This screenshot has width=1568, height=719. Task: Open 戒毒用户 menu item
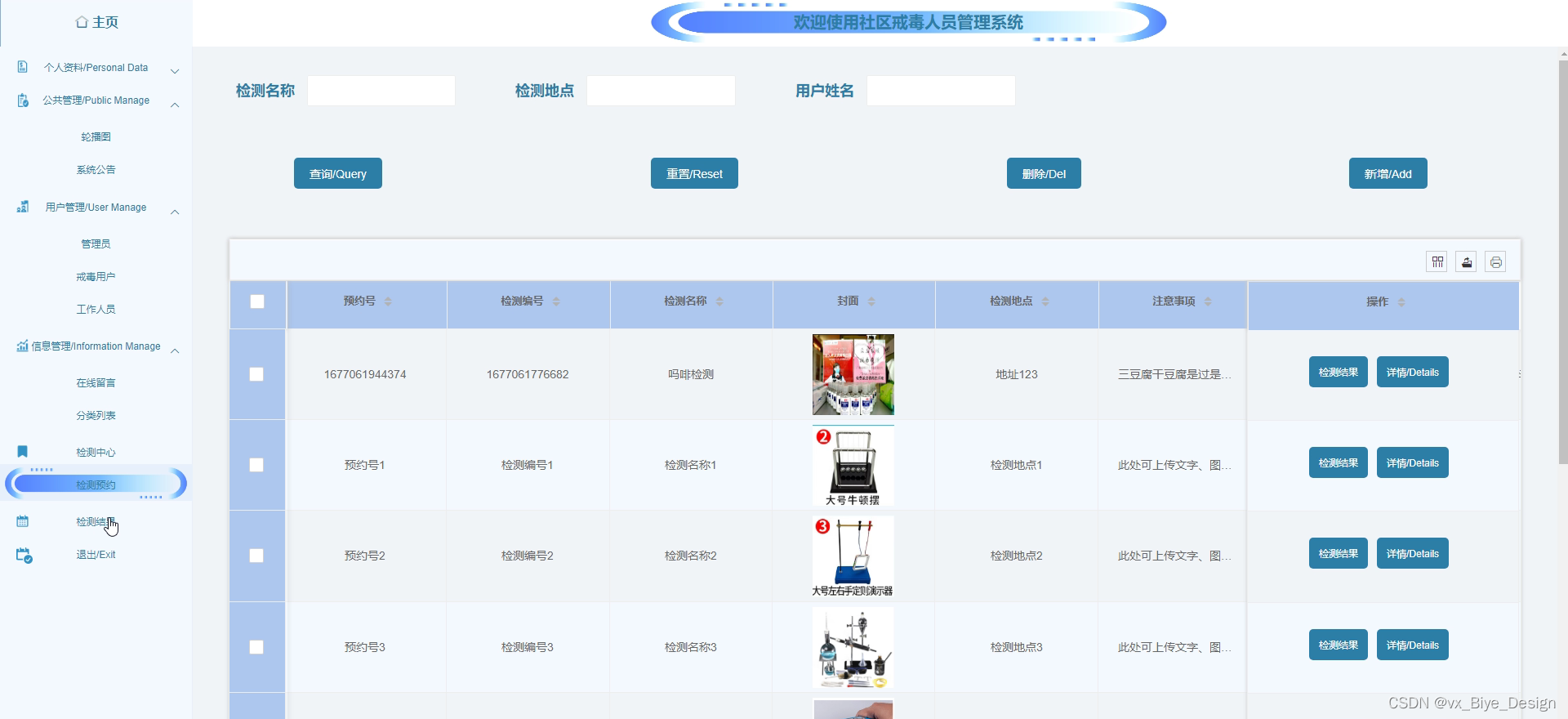tap(96, 277)
